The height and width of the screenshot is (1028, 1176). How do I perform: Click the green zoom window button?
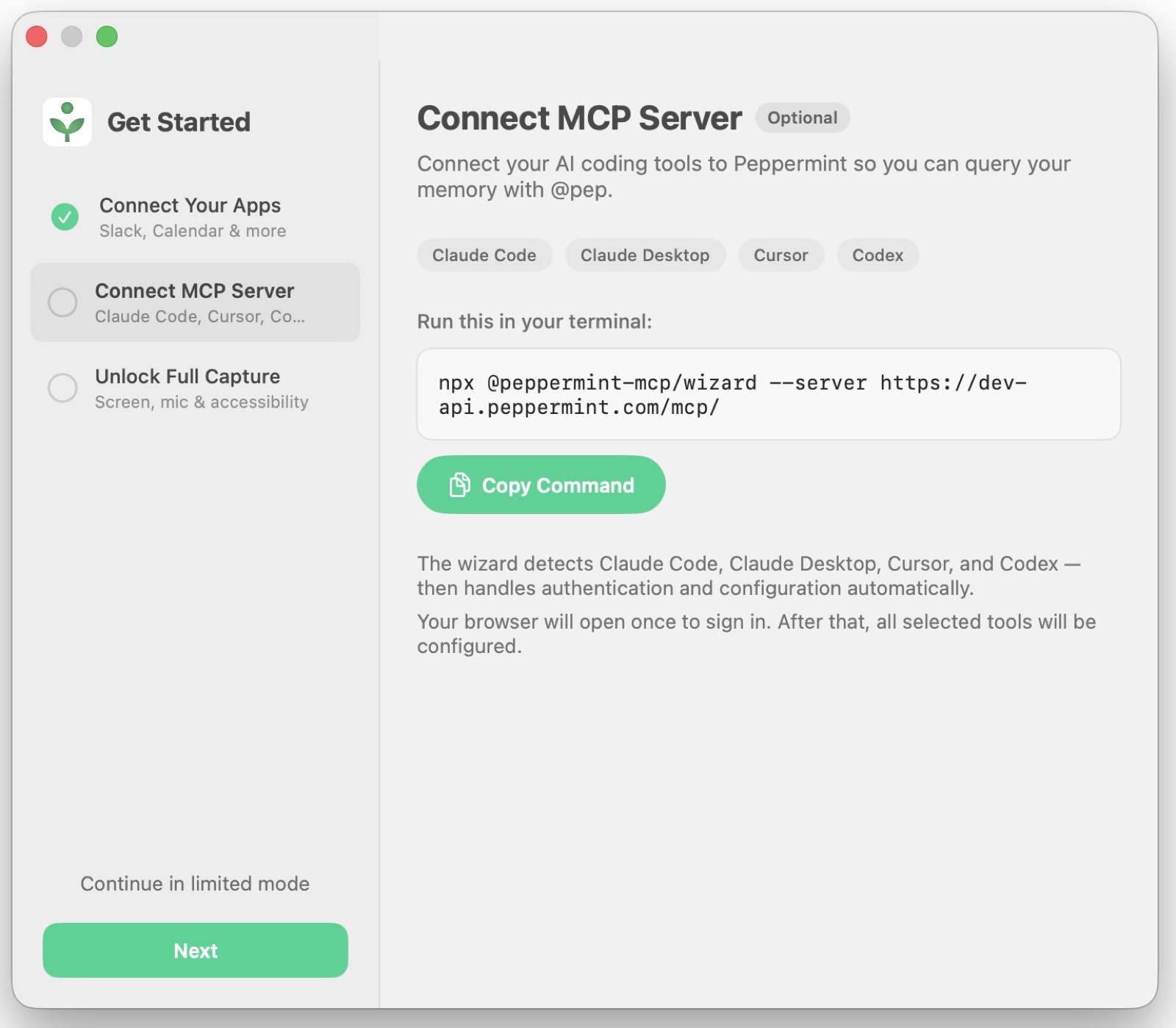pos(107,36)
